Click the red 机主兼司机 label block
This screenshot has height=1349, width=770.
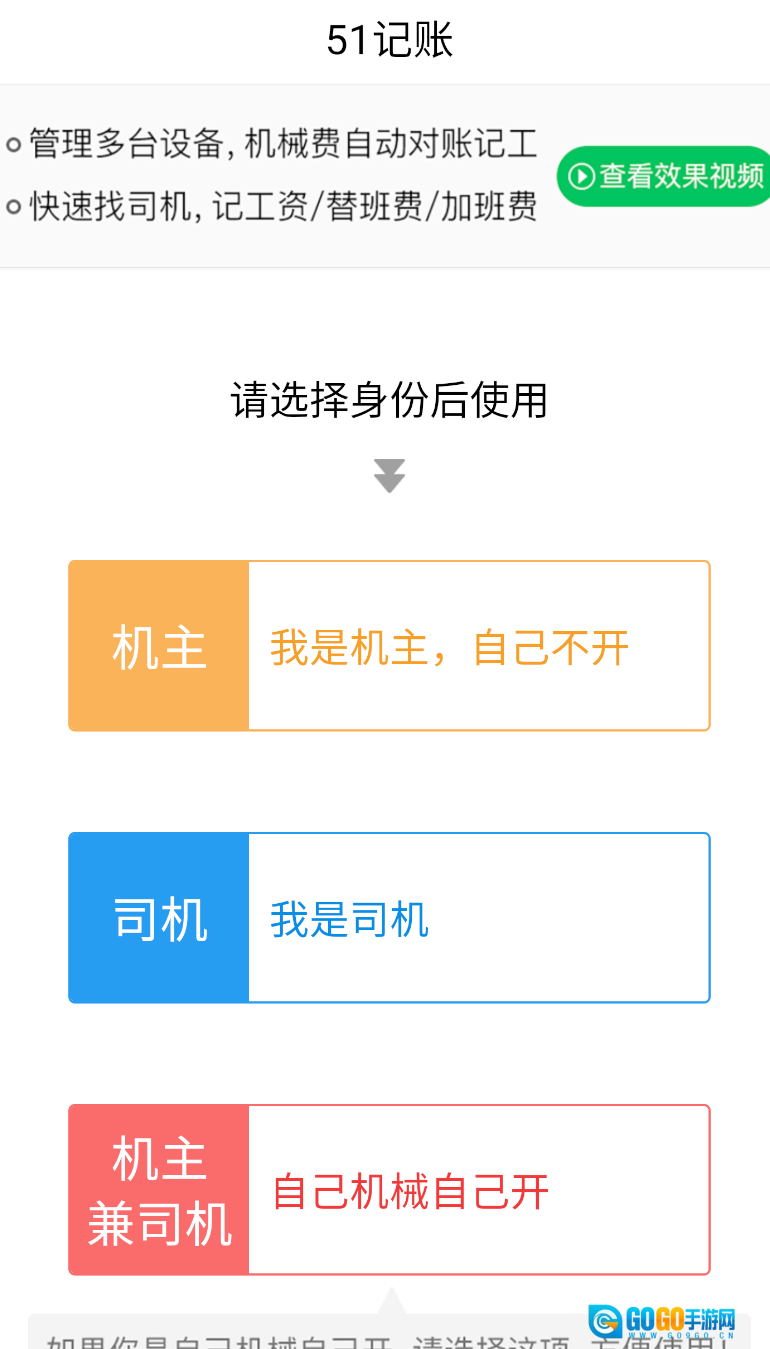point(158,1190)
